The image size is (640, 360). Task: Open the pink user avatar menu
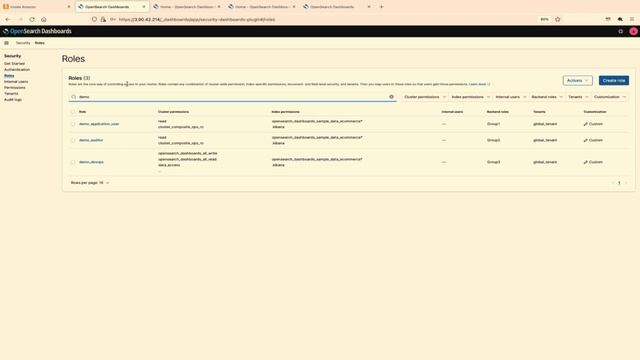tap(633, 31)
